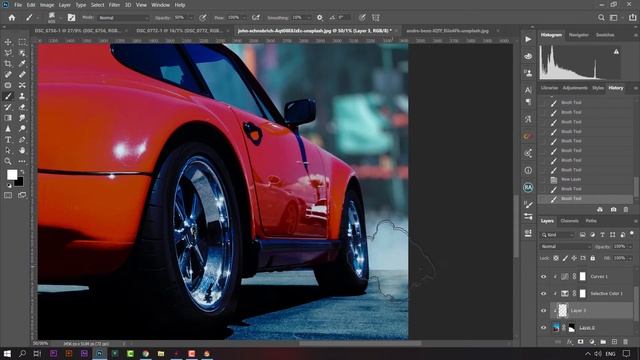This screenshot has width=640, height=360.
Task: Hide the Selective Color 1 layer
Action: pos(543,293)
